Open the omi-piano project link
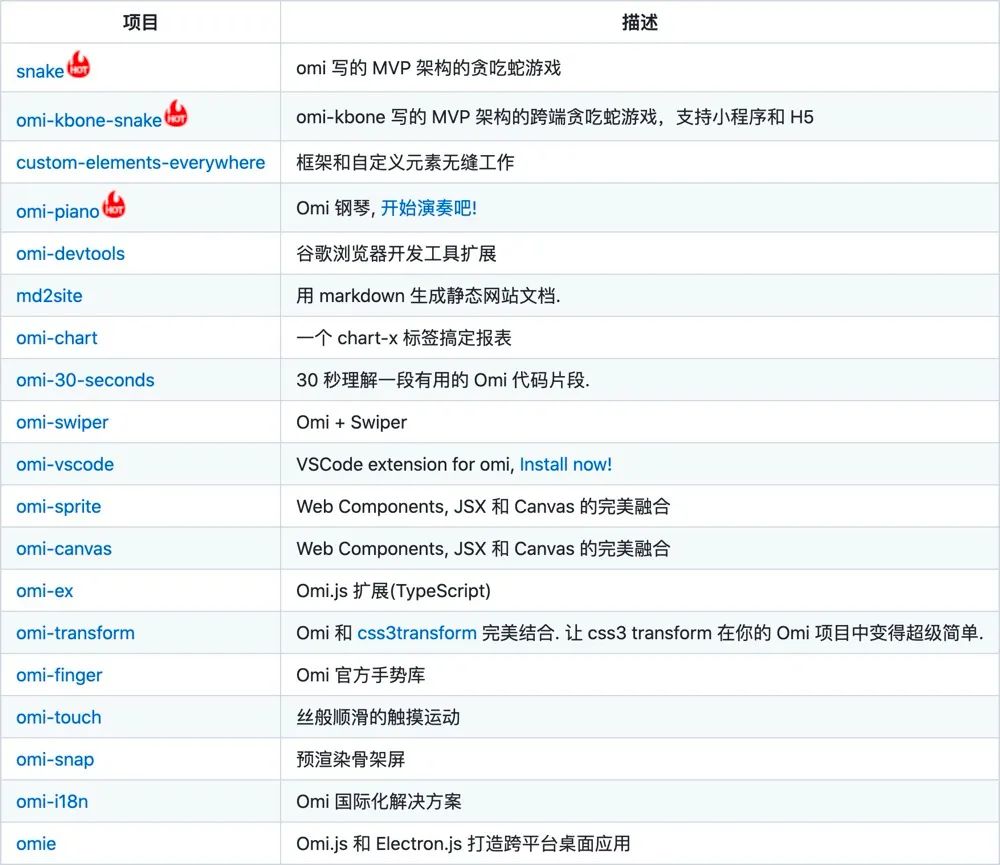1000x865 pixels. (57, 211)
